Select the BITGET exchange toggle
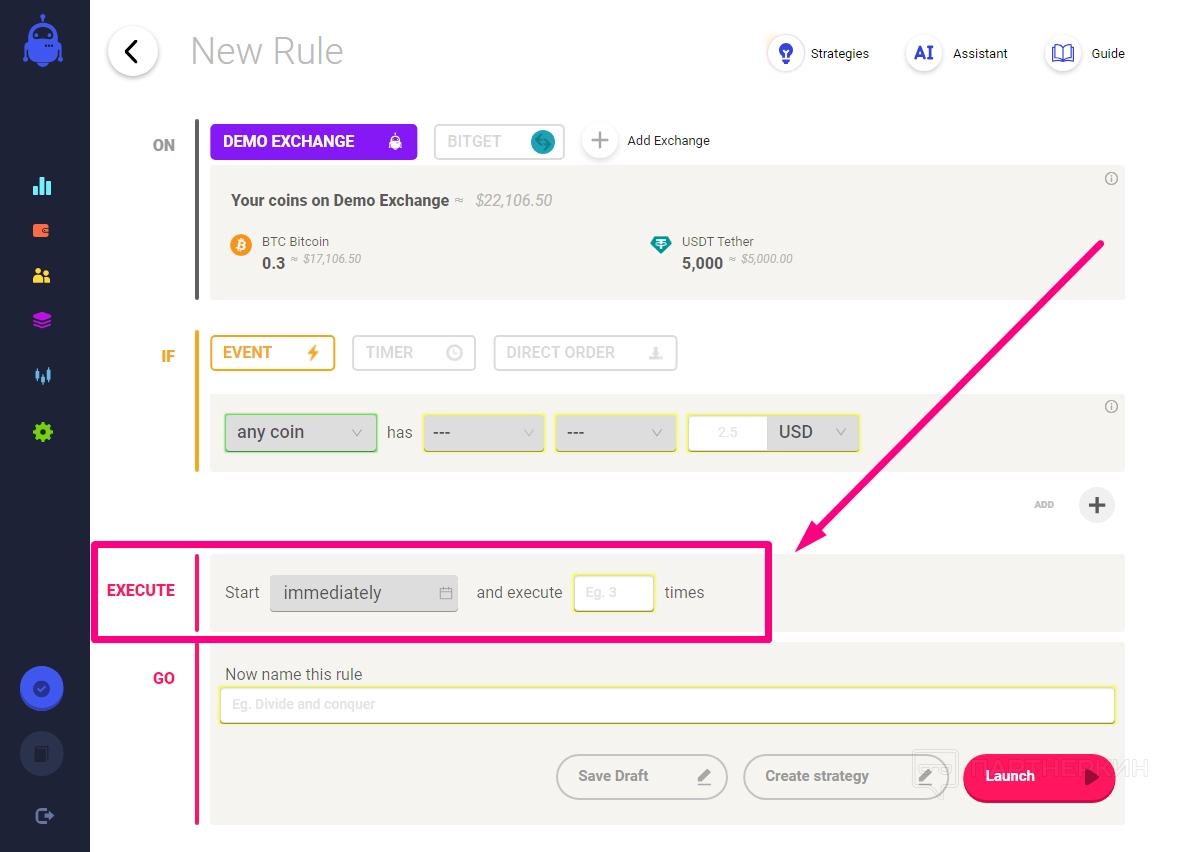Image resolution: width=1200 pixels, height=852 pixels. pyautogui.click(x=499, y=142)
